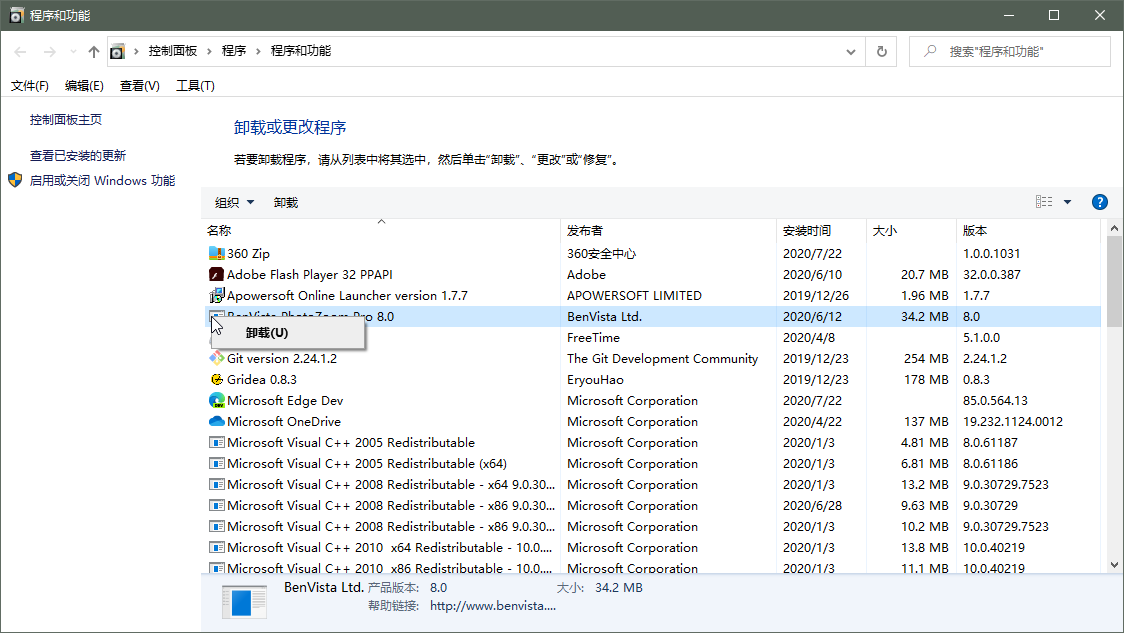Click the Visual C++ 2005 Redistributable (x64) icon
This screenshot has width=1124, height=633.
pos(216,463)
